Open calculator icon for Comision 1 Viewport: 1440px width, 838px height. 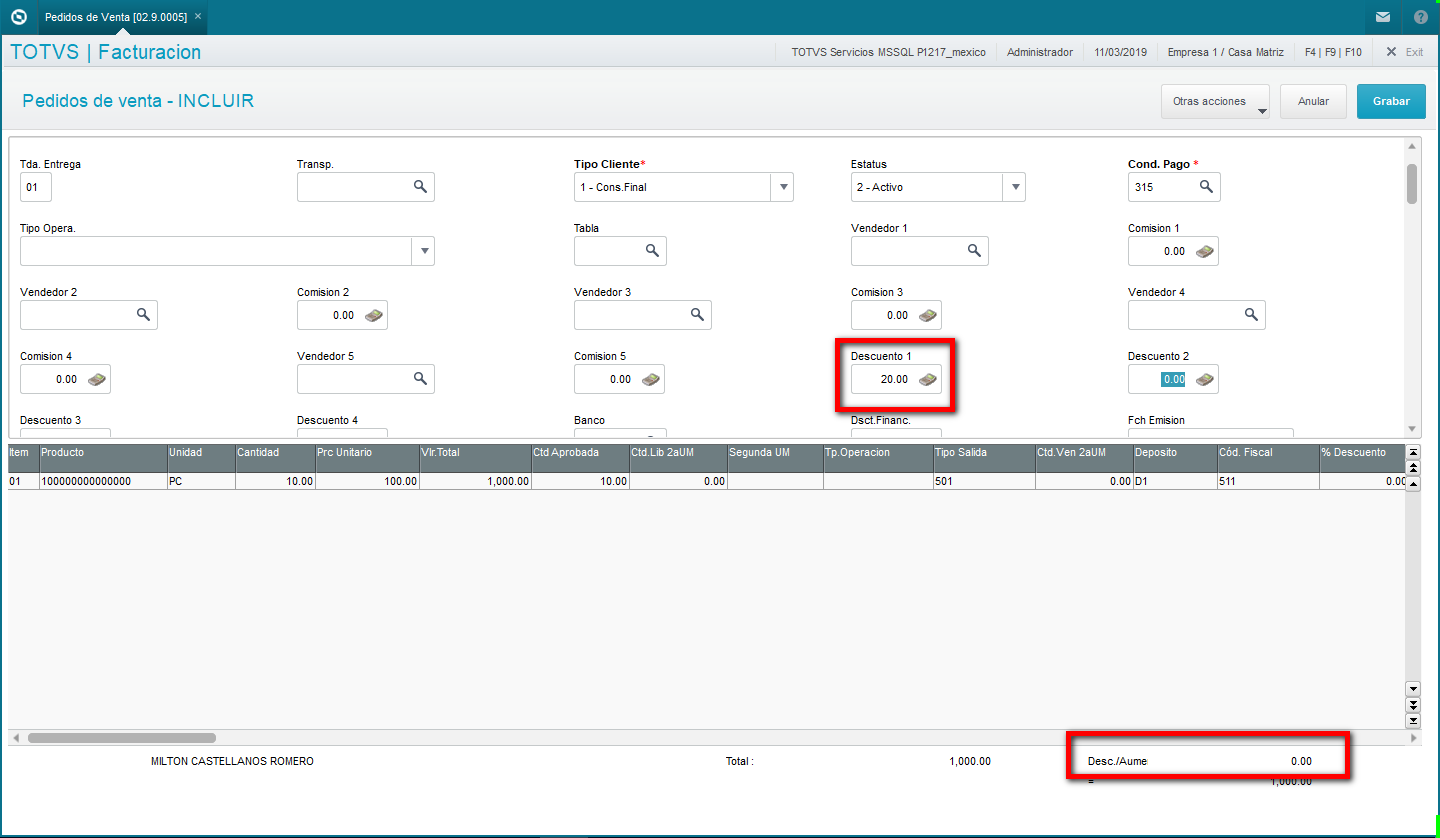1205,251
